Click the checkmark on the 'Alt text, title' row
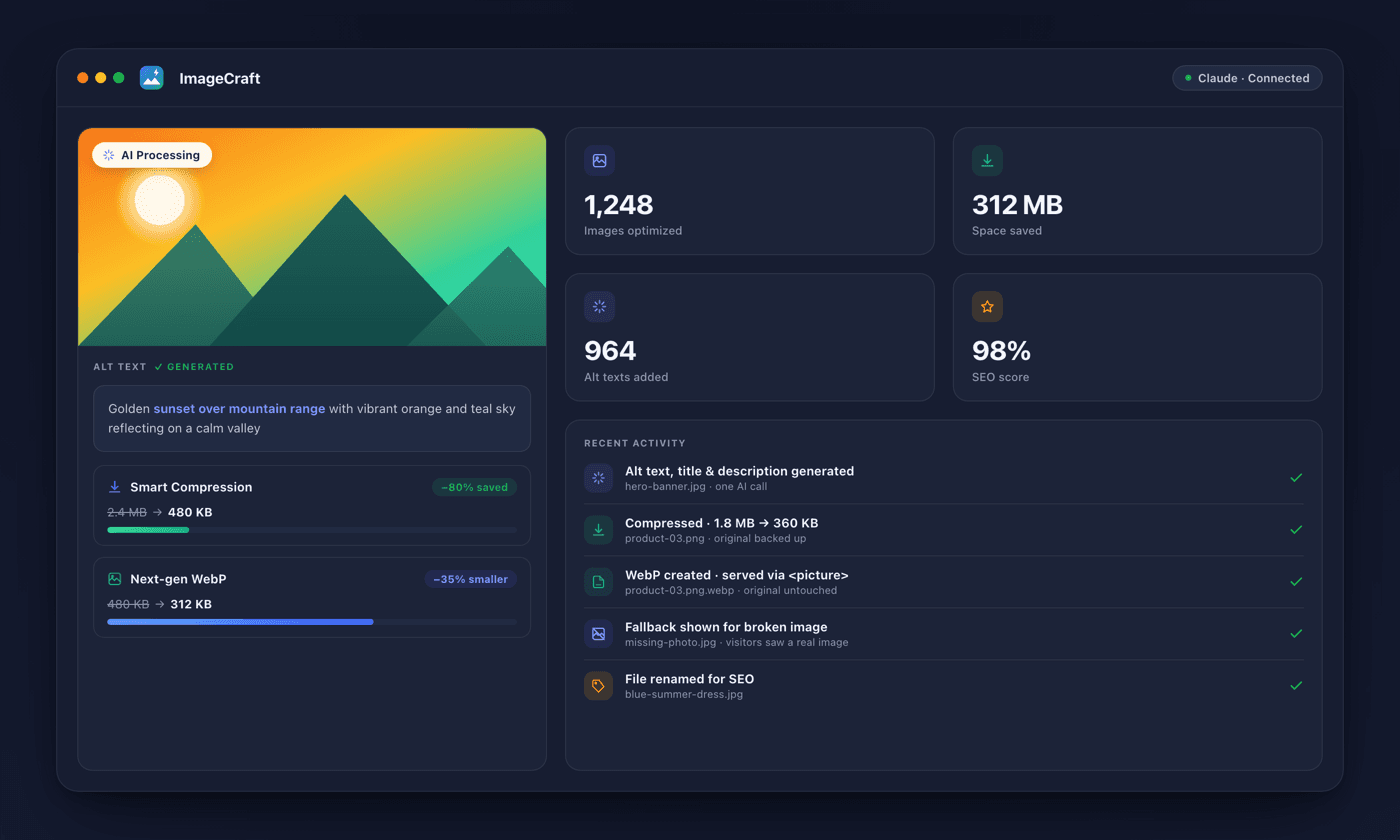1400x840 pixels. pos(1296,478)
